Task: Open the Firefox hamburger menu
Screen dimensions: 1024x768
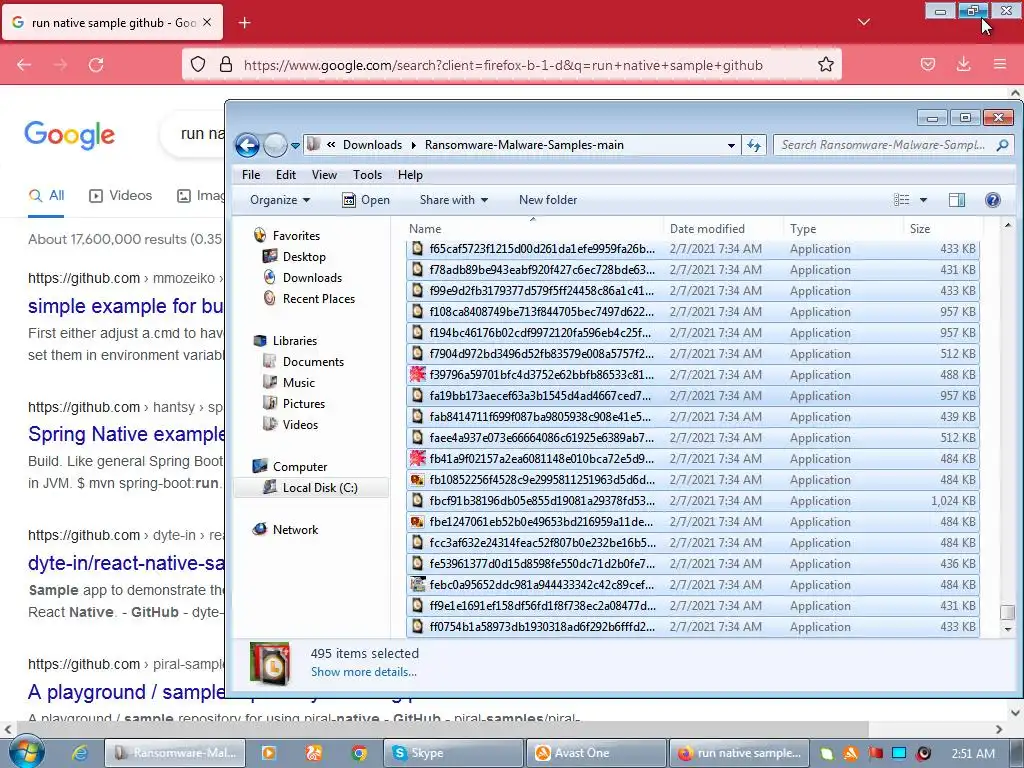Action: (1000, 64)
